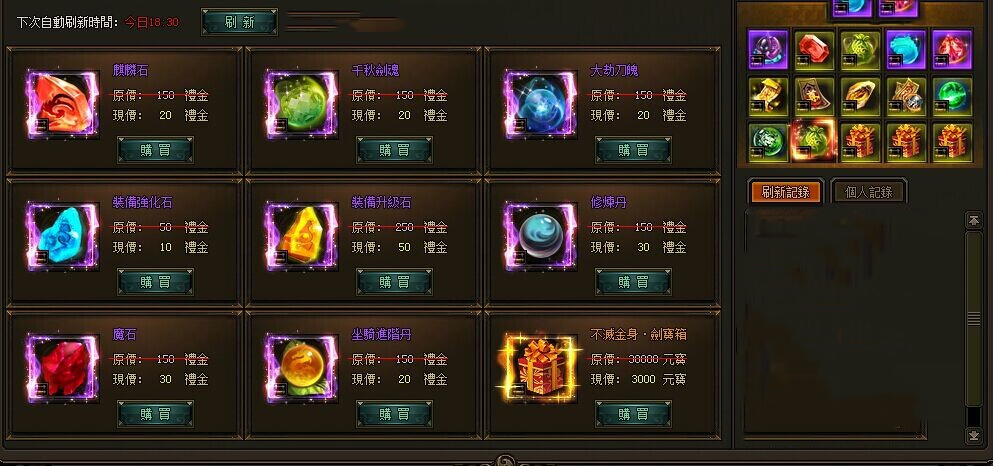Click the 裝備升級石 yellow crystal icon
This screenshot has height=466, width=993.
[301, 236]
